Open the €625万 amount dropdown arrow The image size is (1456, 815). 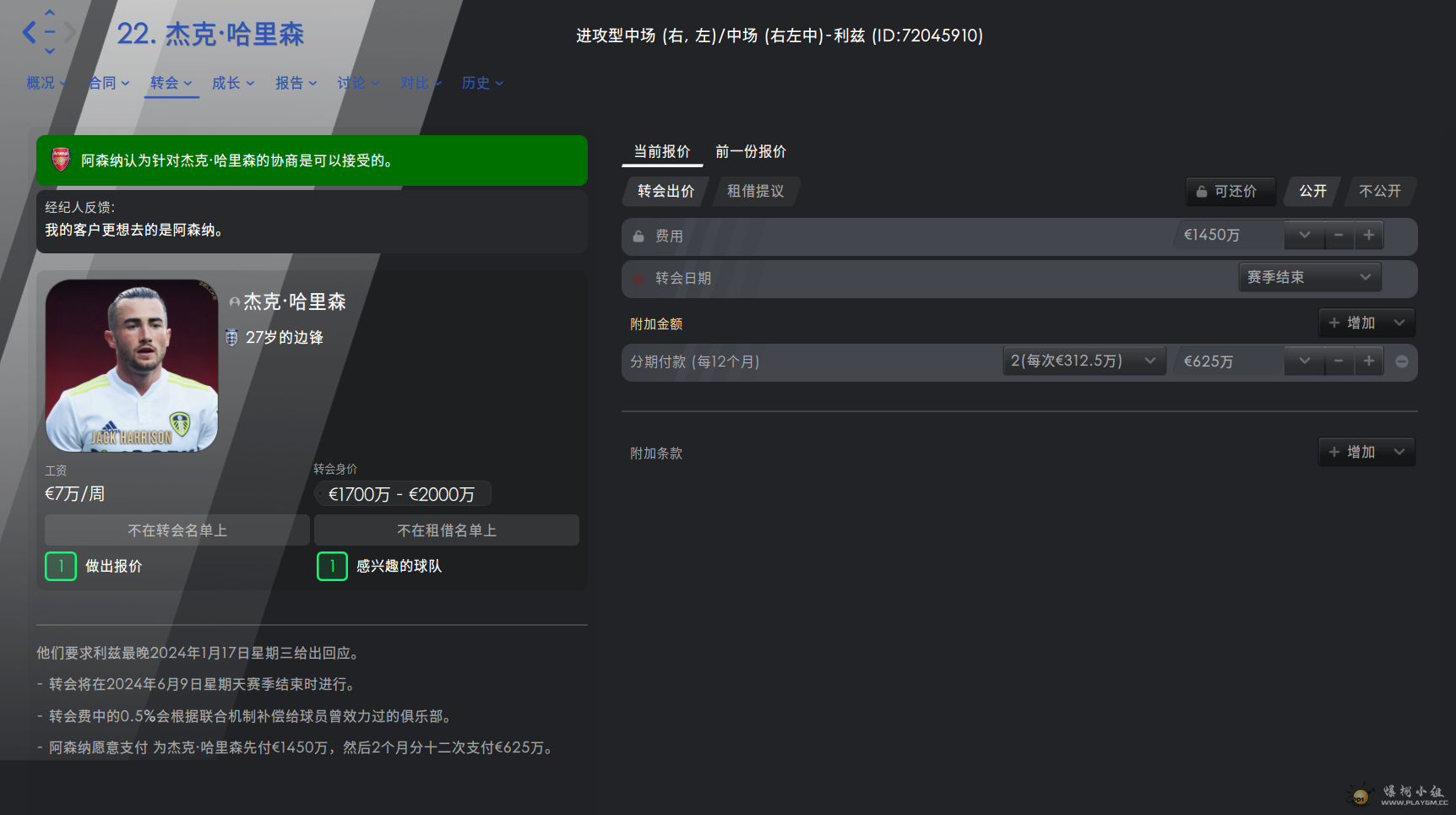tap(1305, 361)
